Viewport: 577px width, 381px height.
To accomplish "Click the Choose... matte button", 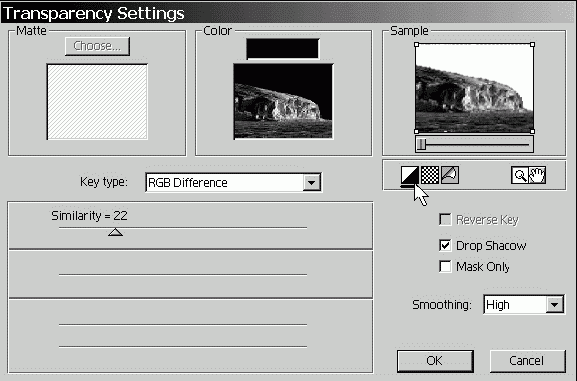I will coord(97,46).
